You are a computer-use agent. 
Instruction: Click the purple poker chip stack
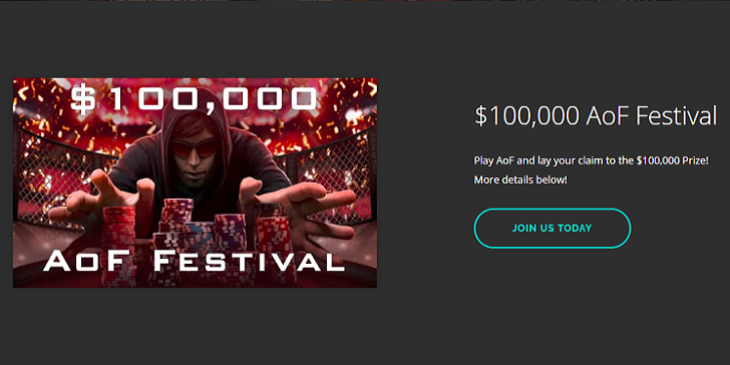(230, 232)
